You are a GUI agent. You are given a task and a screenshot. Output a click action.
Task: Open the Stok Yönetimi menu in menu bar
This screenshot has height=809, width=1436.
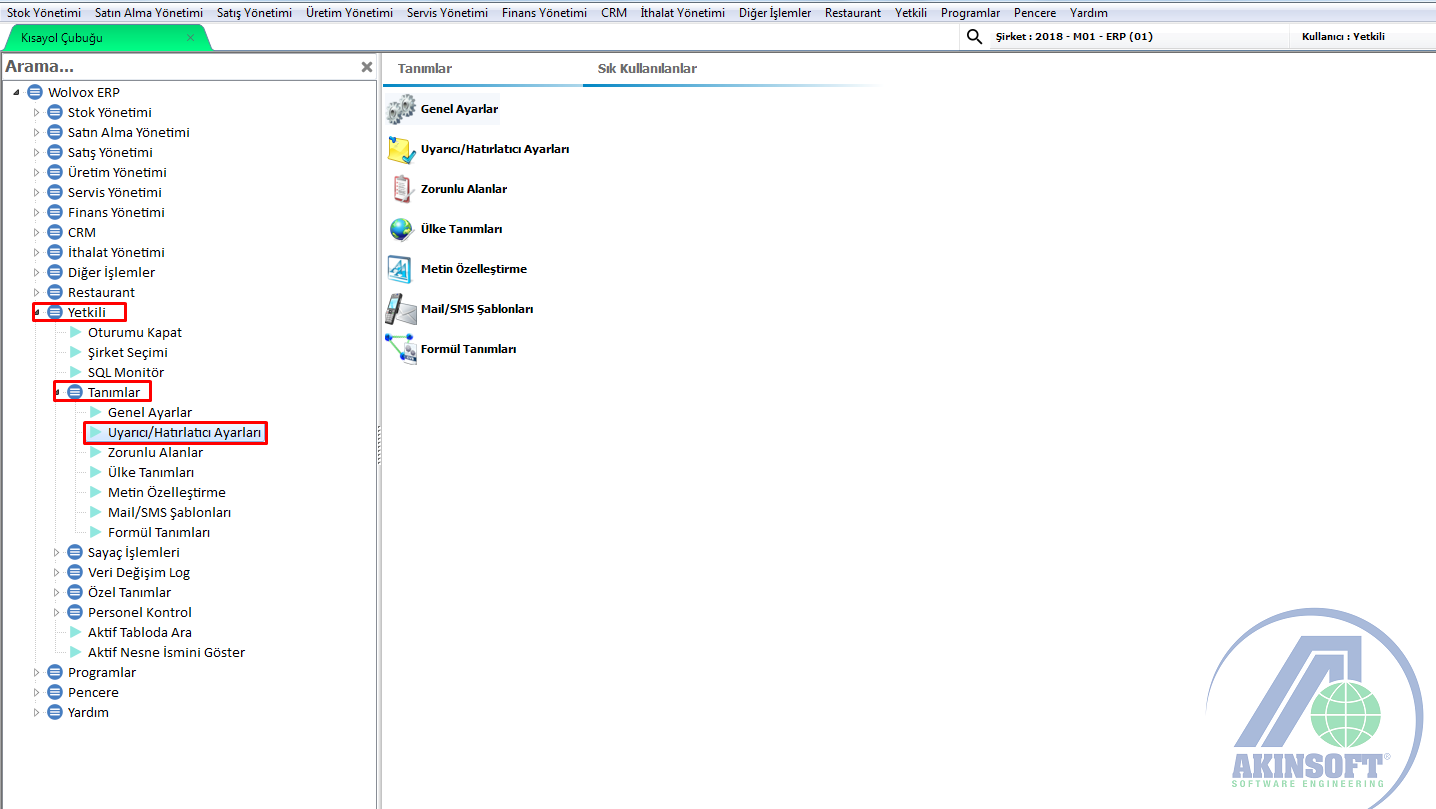click(44, 13)
